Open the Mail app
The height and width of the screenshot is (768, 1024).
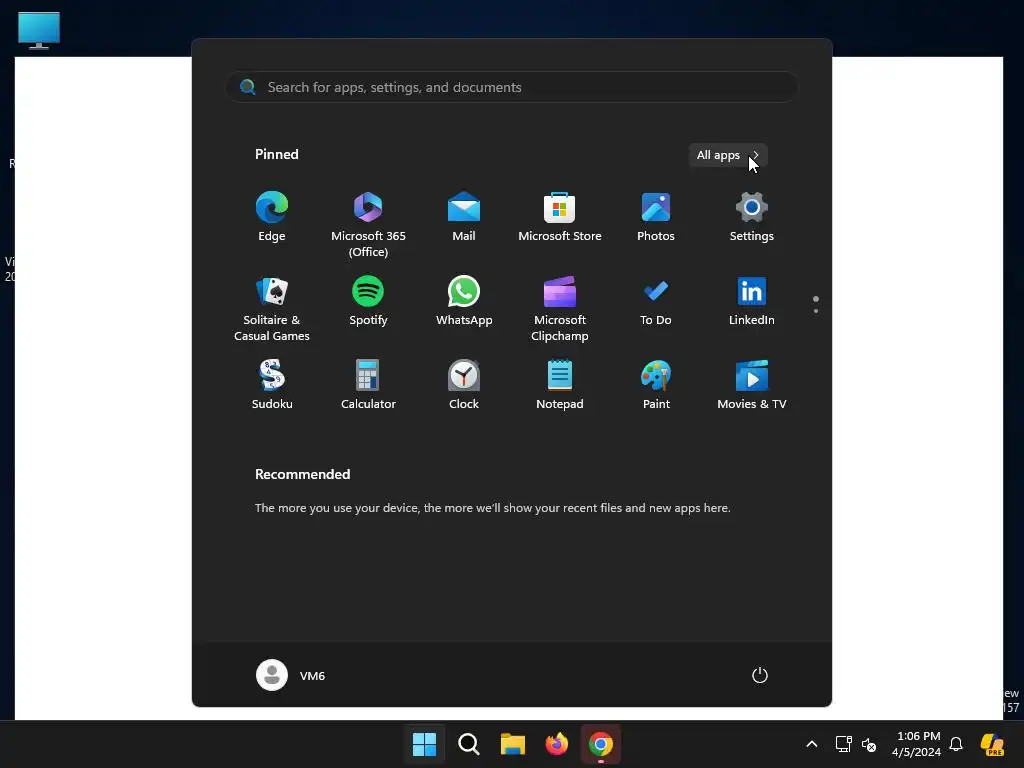pyautogui.click(x=464, y=217)
